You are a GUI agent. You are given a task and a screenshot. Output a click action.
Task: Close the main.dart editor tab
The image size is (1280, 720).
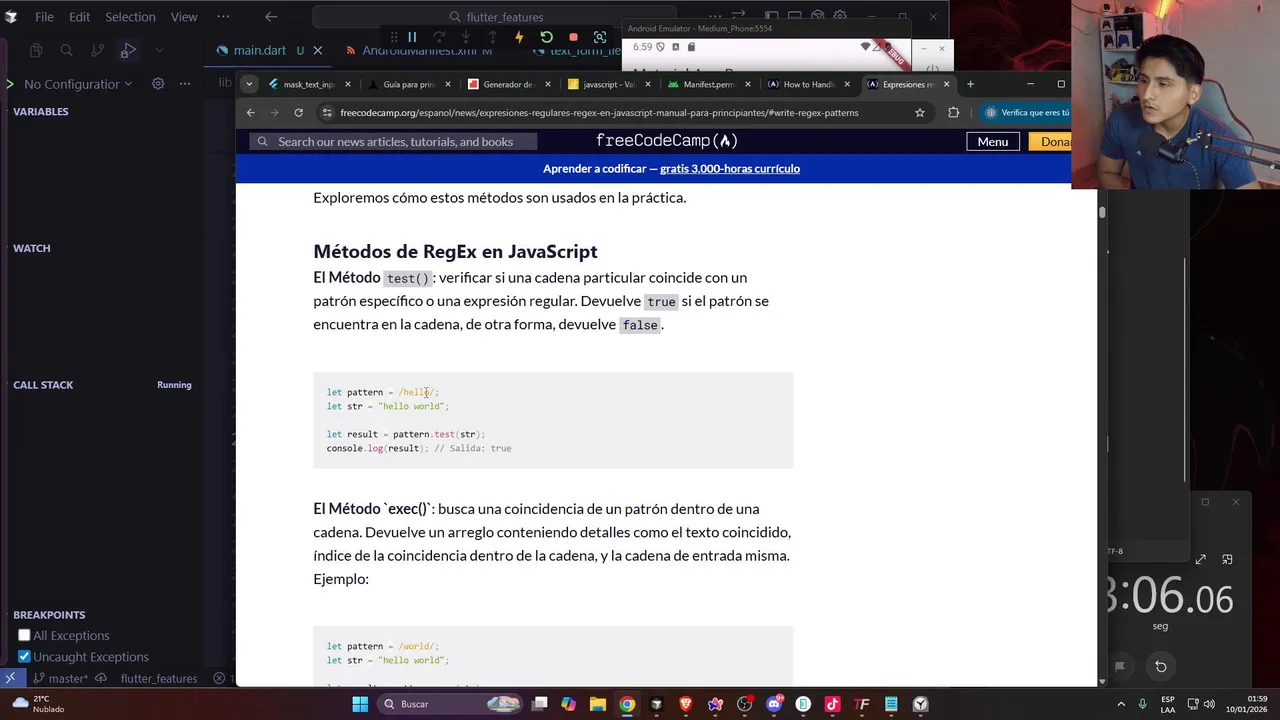(x=318, y=50)
